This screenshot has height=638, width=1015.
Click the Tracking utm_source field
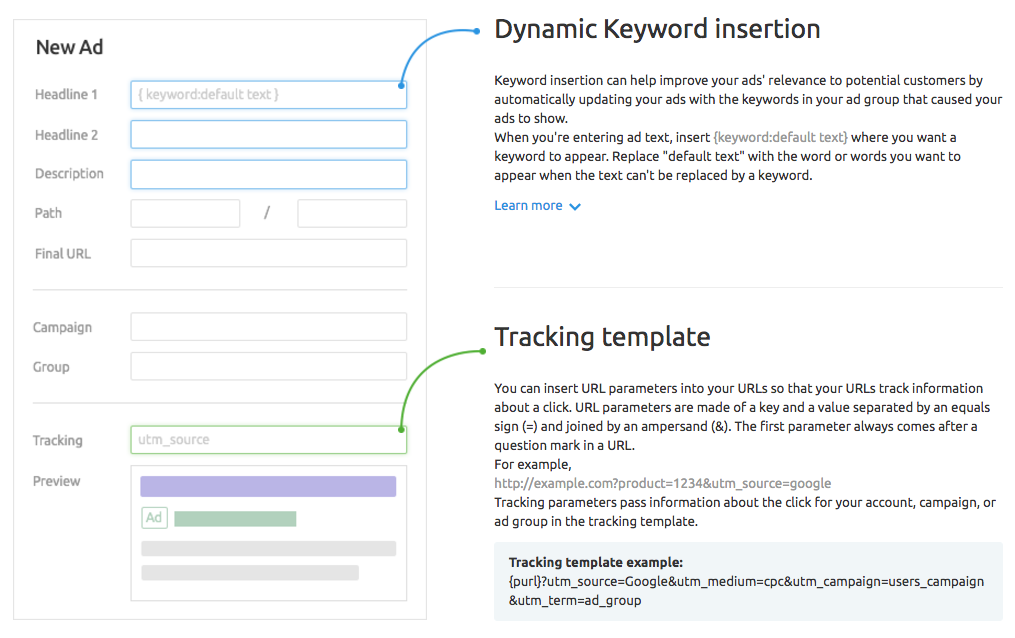268,440
